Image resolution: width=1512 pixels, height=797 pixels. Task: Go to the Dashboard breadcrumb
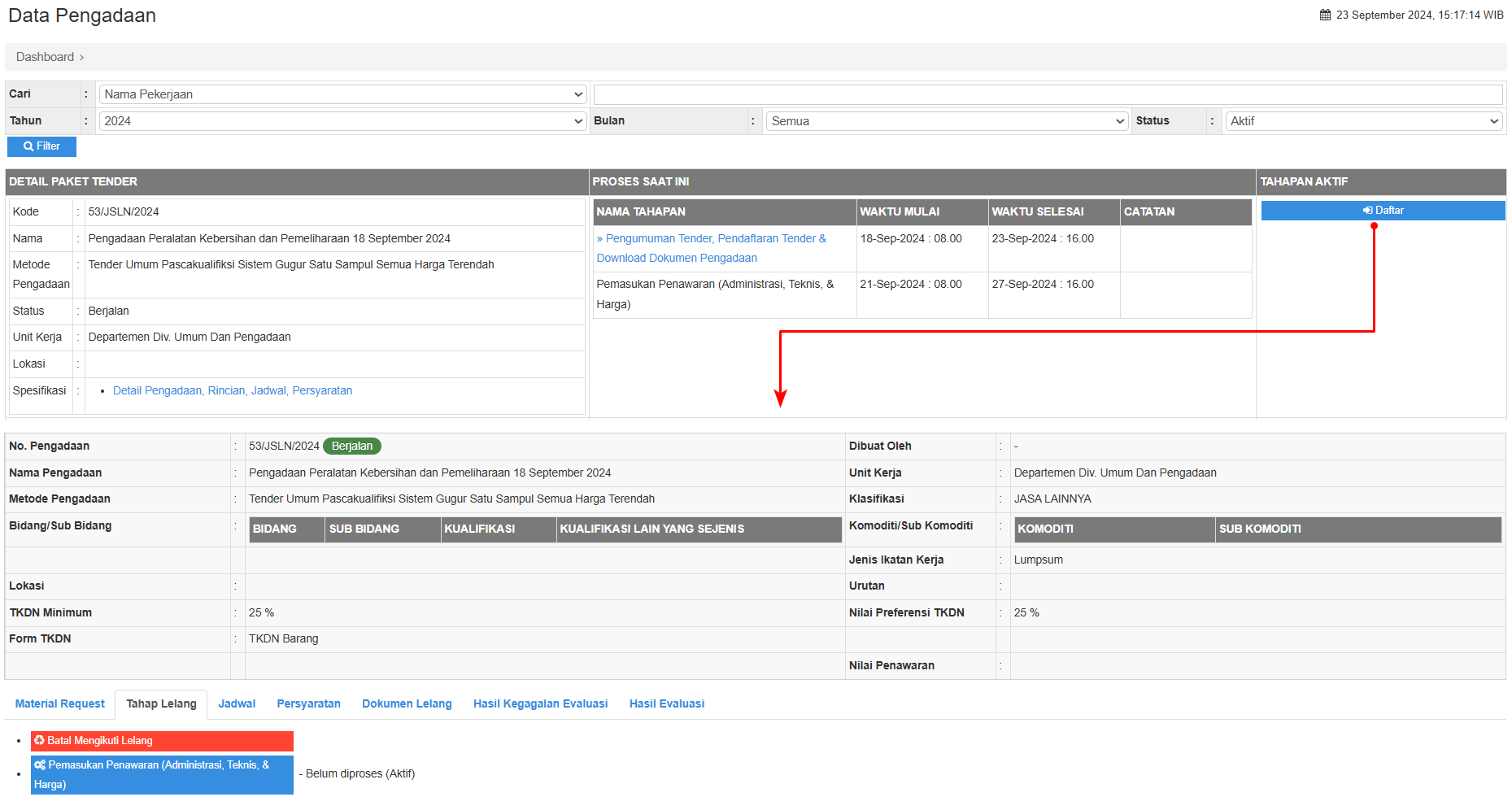[x=45, y=57]
